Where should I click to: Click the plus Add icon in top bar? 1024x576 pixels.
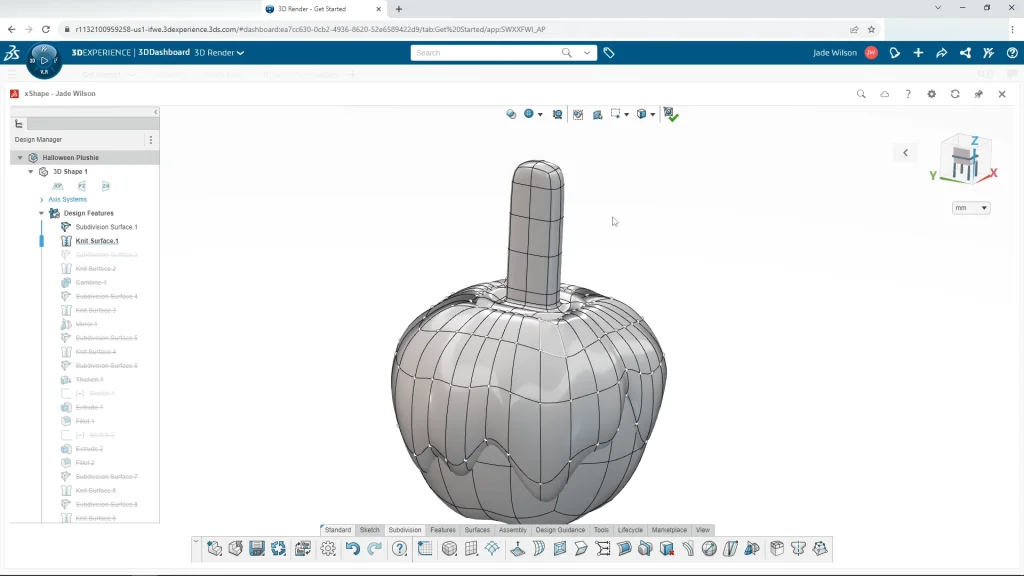click(918, 53)
